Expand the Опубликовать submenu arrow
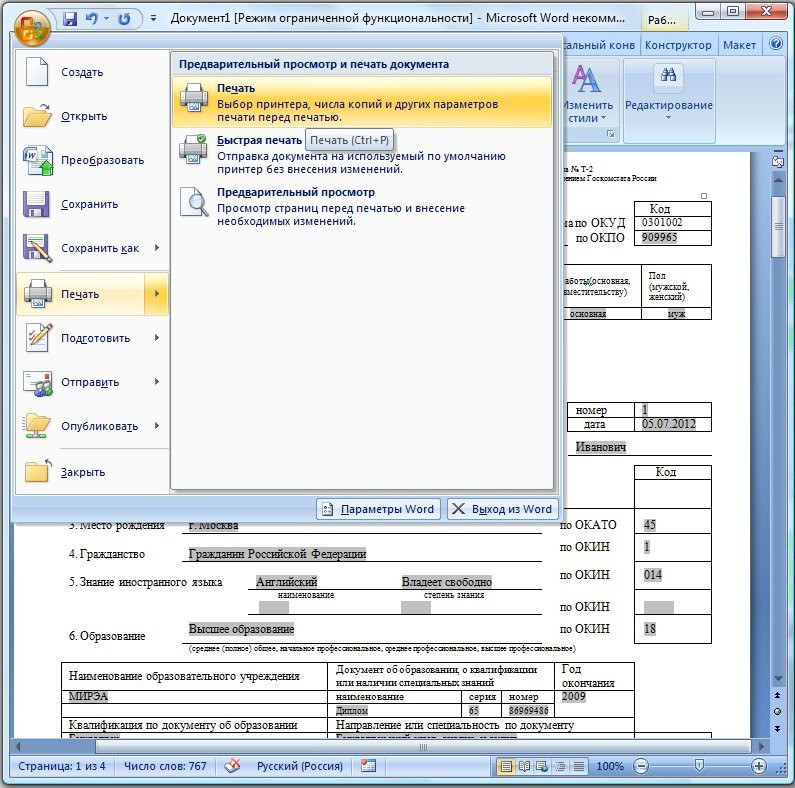 [x=157, y=426]
